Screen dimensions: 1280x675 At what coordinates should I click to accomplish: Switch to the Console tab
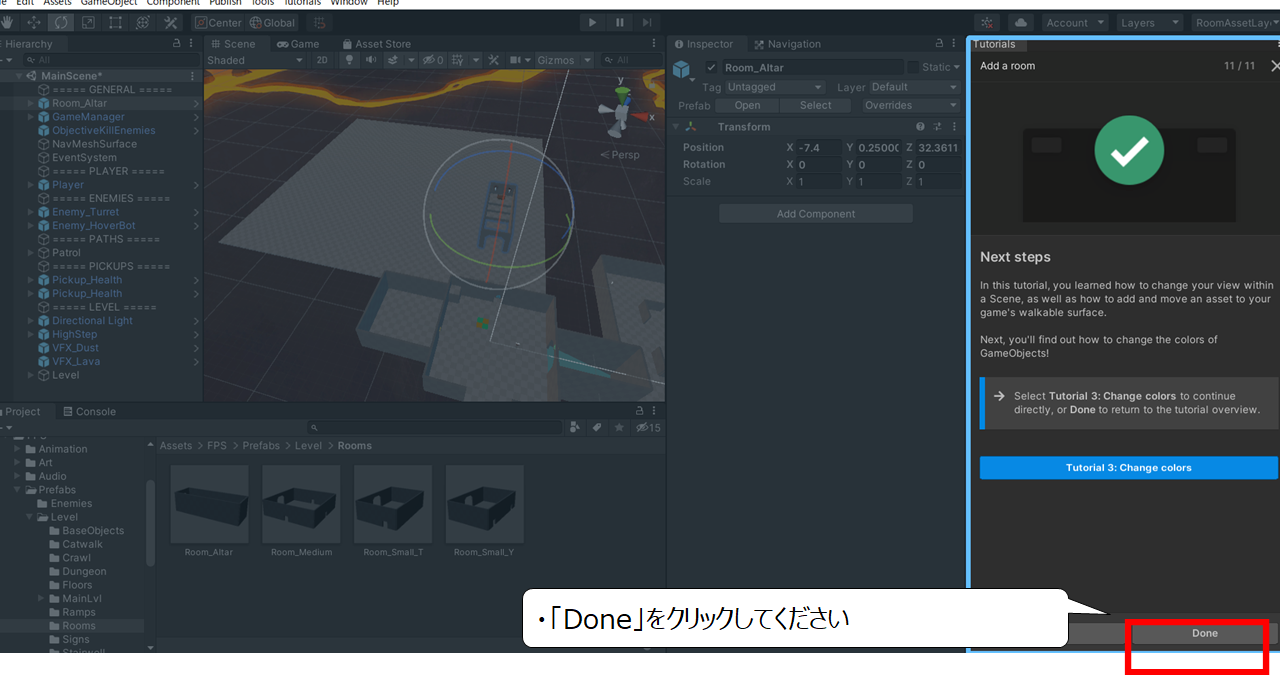pyautogui.click(x=89, y=412)
